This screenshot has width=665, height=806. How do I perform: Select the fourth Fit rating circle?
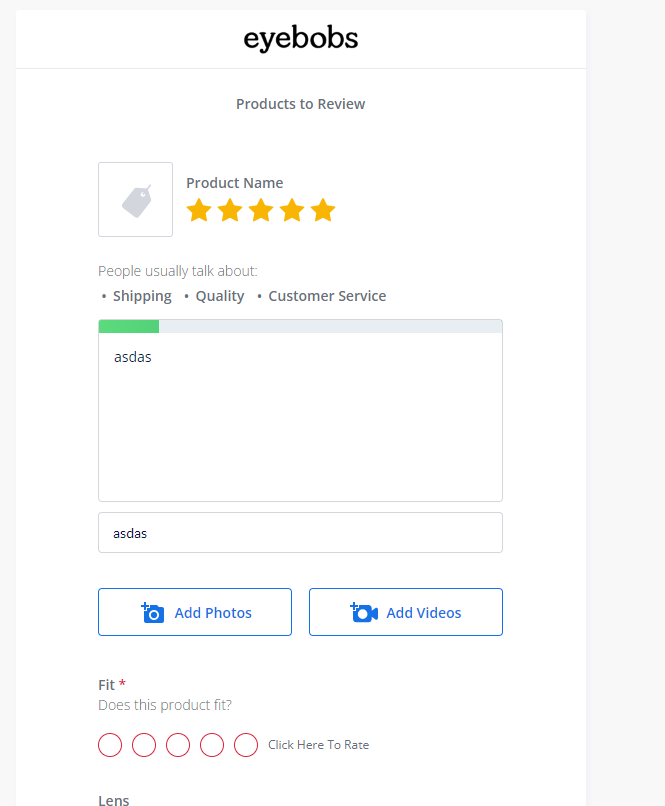212,745
